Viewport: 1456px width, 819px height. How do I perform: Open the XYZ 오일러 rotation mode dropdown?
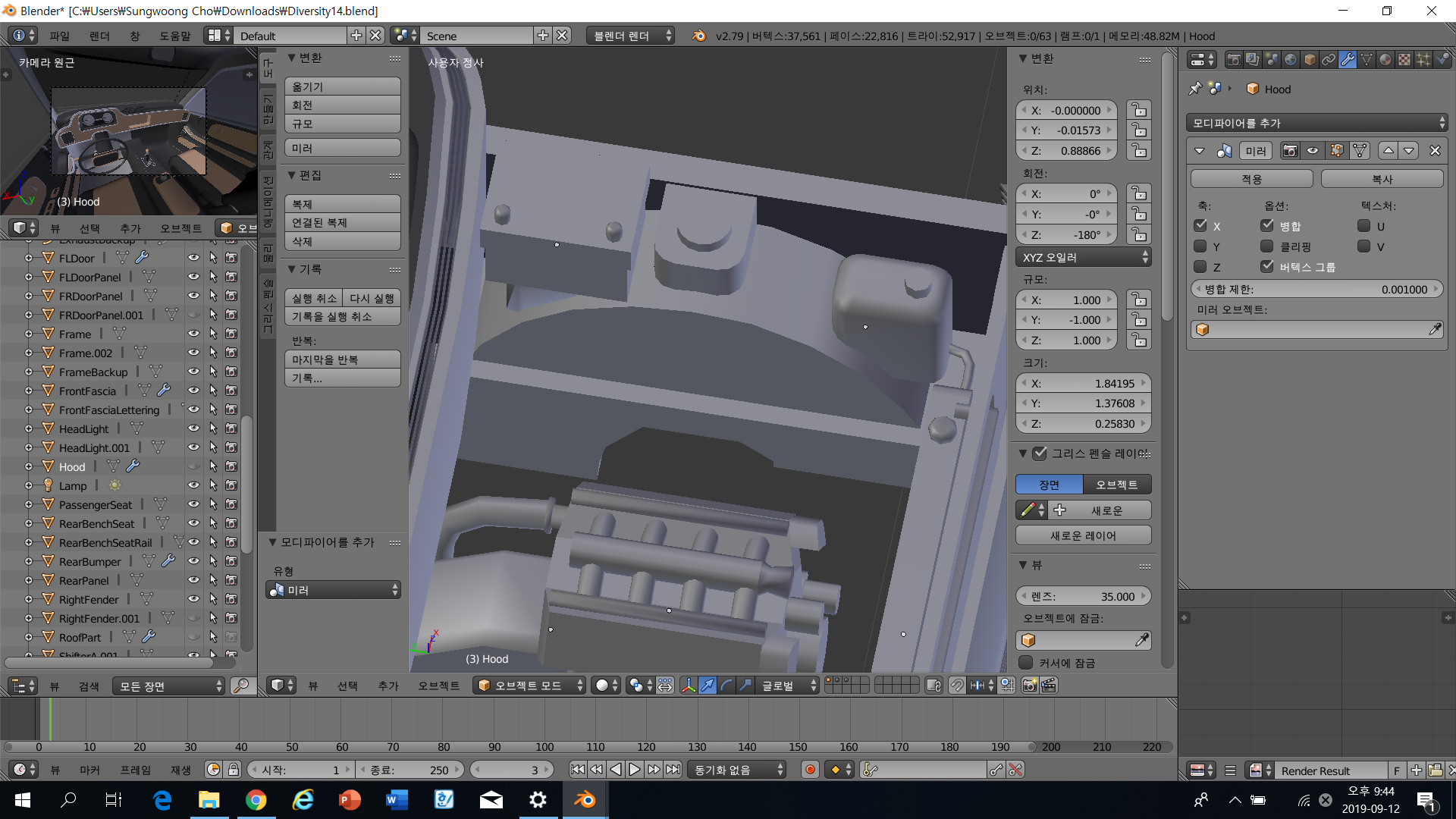(1084, 258)
